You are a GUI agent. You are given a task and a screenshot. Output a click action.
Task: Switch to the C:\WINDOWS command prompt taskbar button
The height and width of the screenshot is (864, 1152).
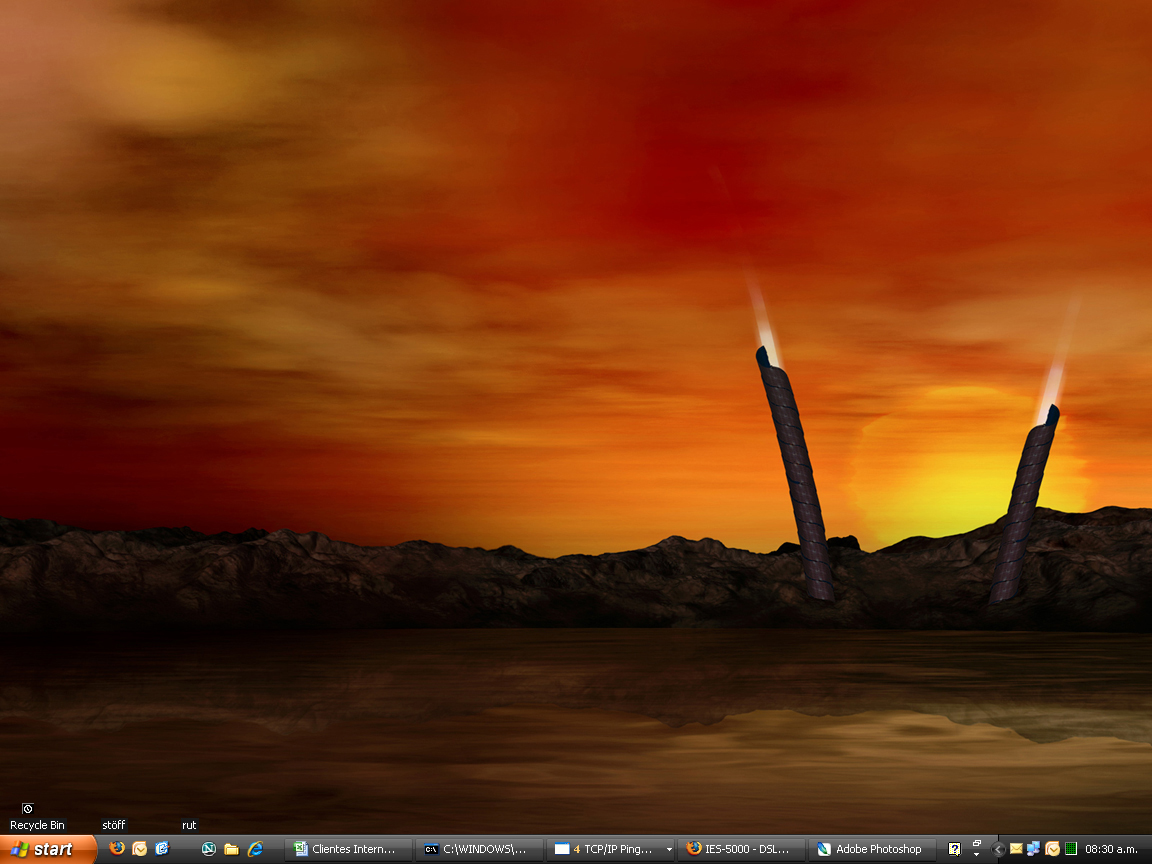(480, 849)
